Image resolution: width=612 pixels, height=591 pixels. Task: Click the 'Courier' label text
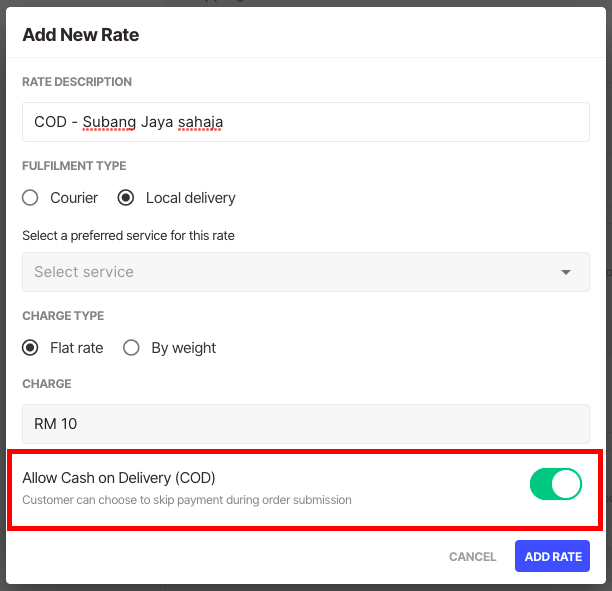click(x=74, y=198)
